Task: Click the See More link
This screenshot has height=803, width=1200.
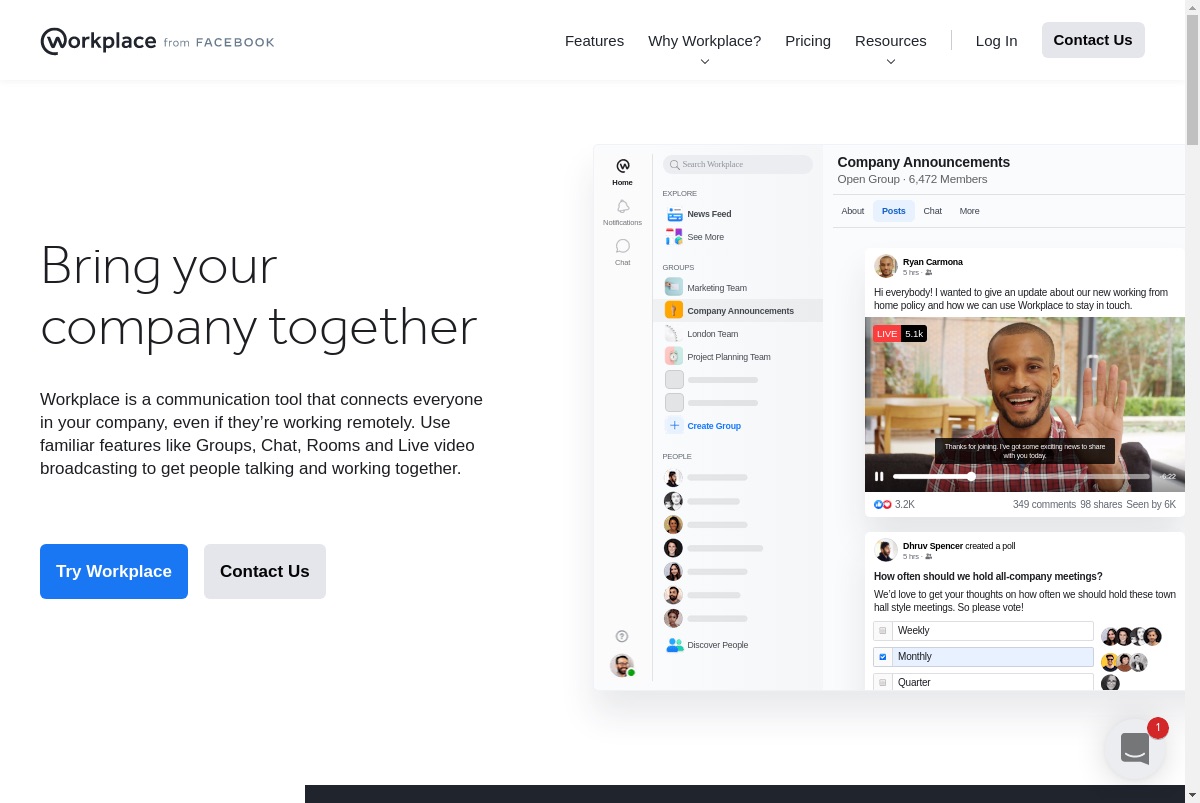Action: pyautogui.click(x=705, y=237)
